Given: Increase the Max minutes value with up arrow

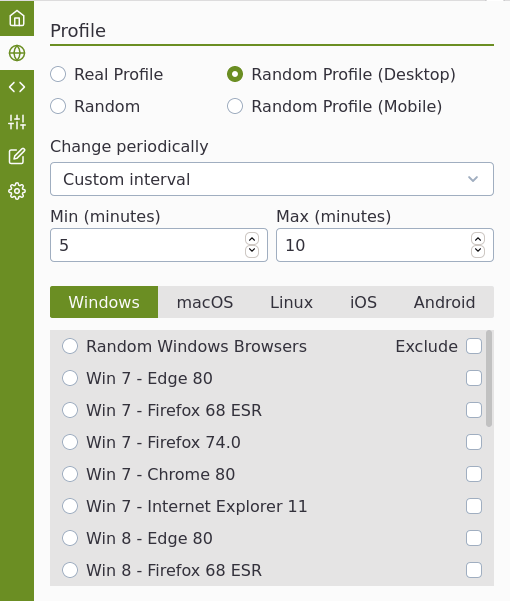Looking at the screenshot, I should click(x=478, y=239).
